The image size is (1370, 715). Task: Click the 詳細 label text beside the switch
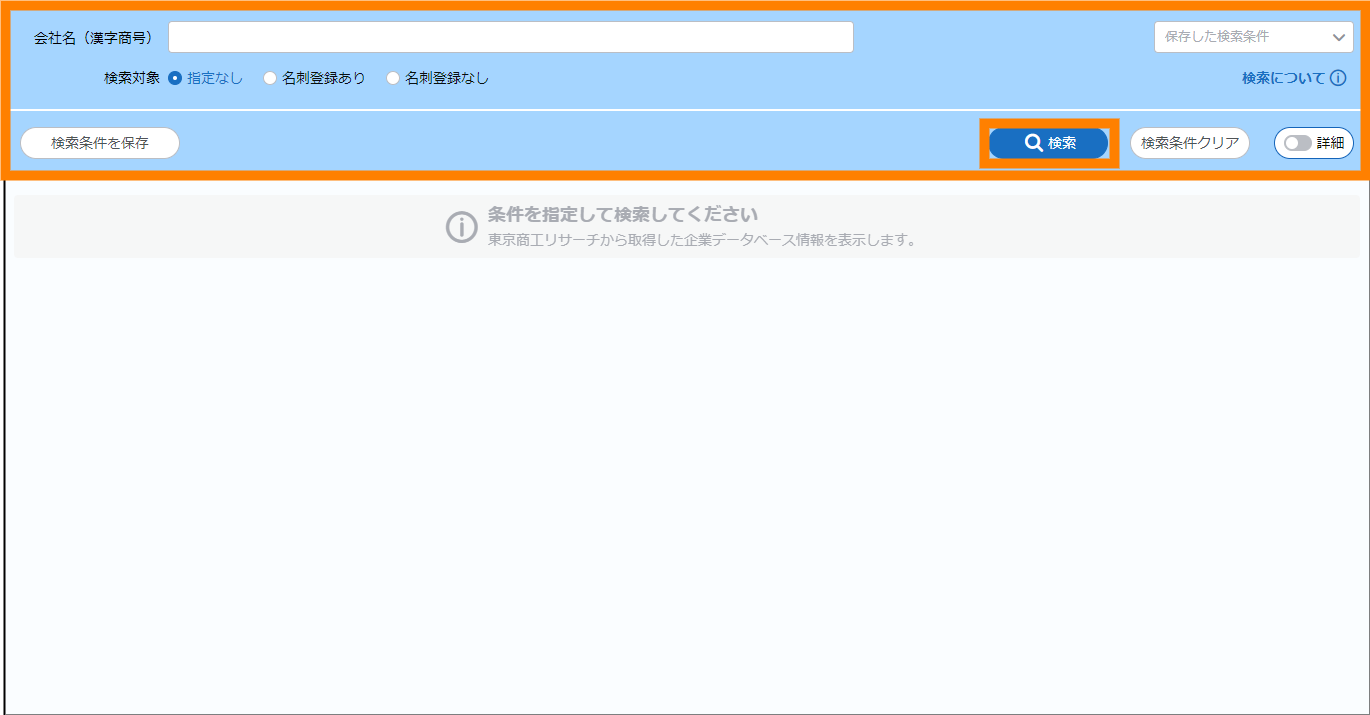(x=1330, y=143)
